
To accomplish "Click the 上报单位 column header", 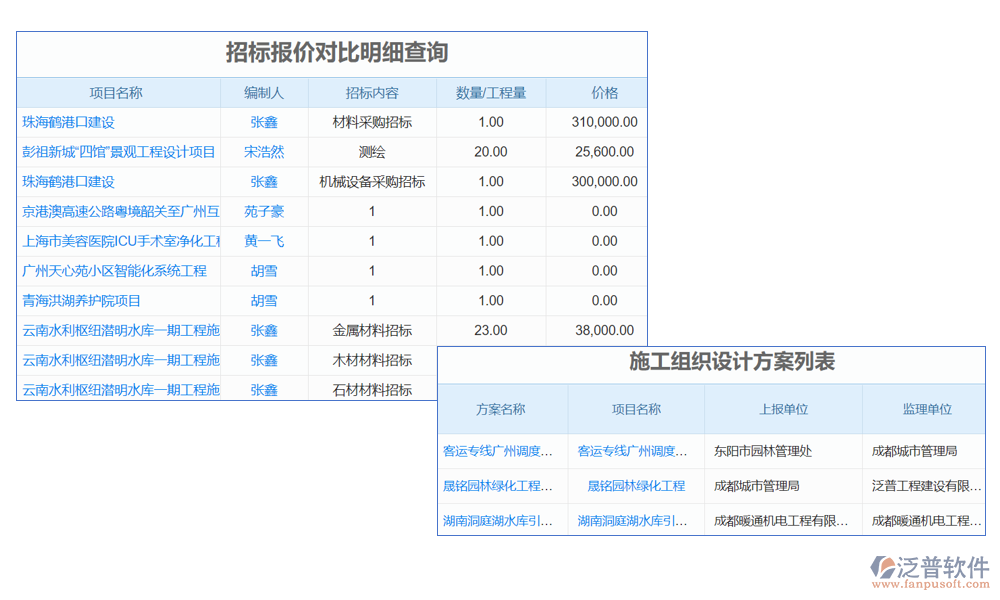I will coord(783,409).
